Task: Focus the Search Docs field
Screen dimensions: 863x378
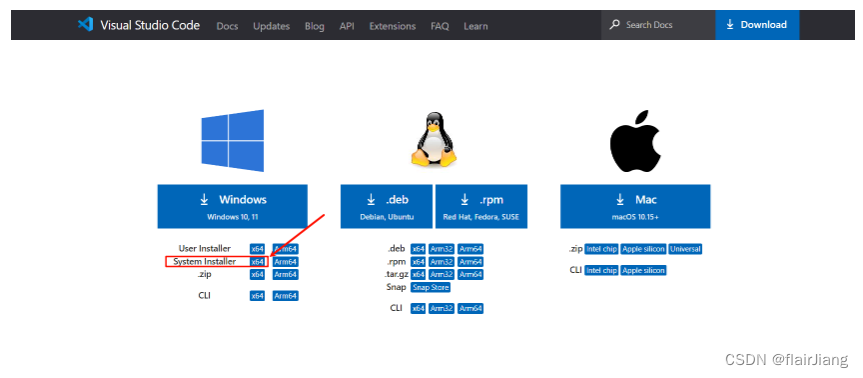Action: [658, 25]
